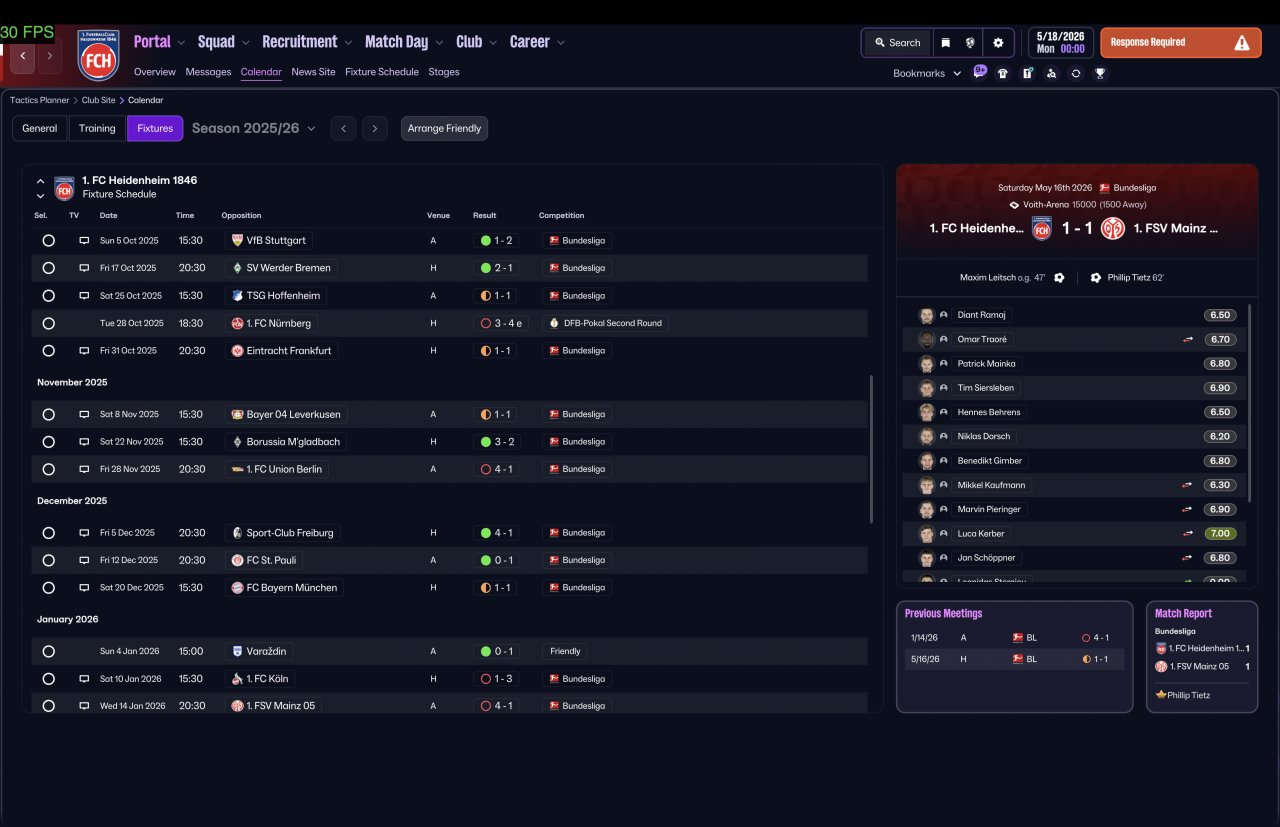Open the TV icon on the VfB Stuttgart row

tap(84, 241)
